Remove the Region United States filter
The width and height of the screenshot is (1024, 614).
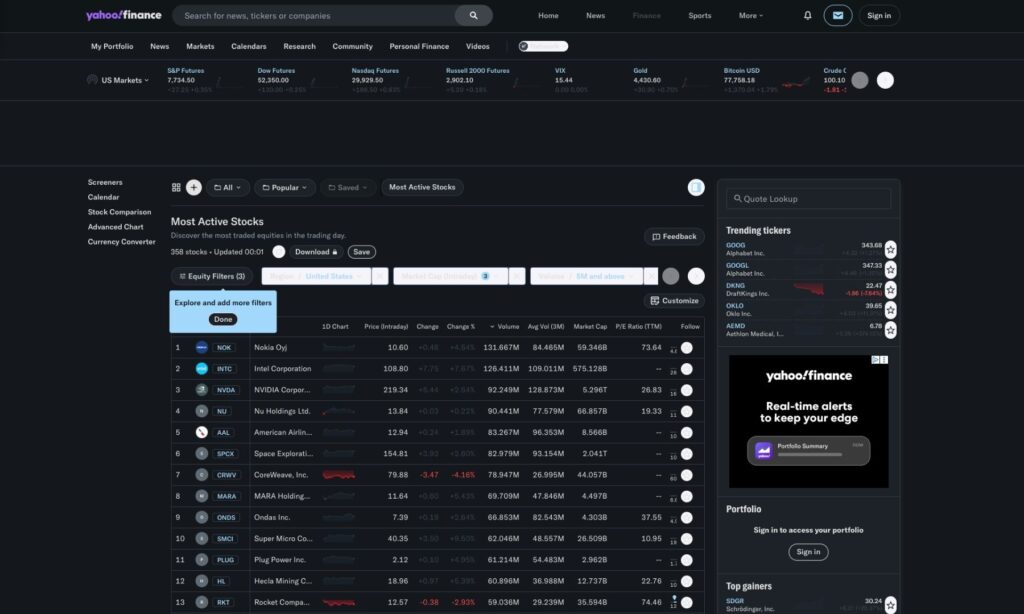click(380, 276)
